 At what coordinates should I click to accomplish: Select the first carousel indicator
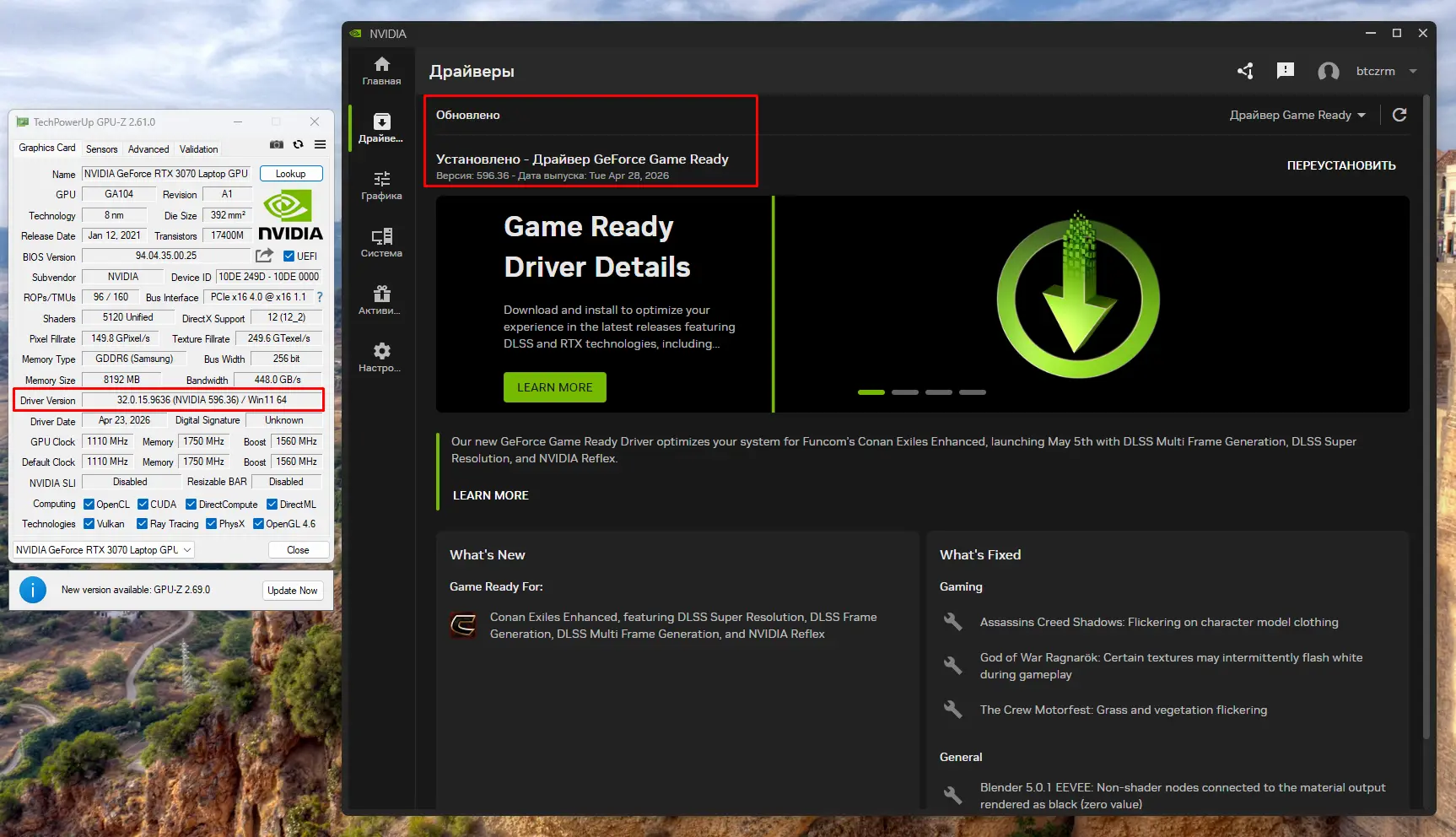pyautogui.click(x=871, y=392)
